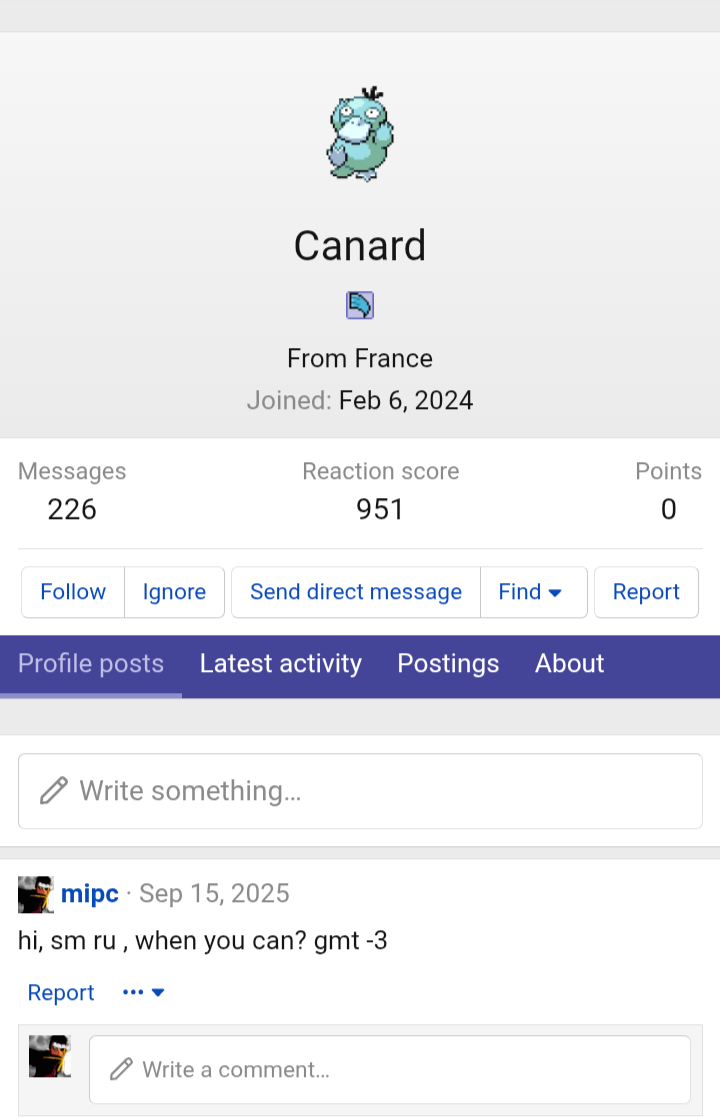Focus the Write a comment field
This screenshot has width=720, height=1117.
click(390, 1069)
